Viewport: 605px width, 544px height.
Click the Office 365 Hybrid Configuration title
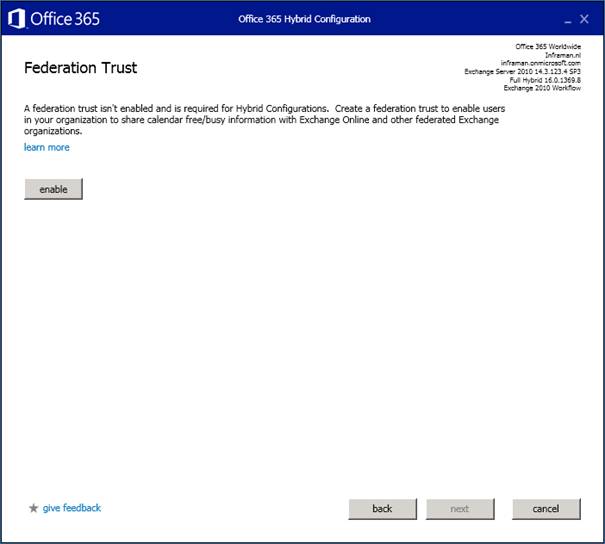tap(304, 19)
